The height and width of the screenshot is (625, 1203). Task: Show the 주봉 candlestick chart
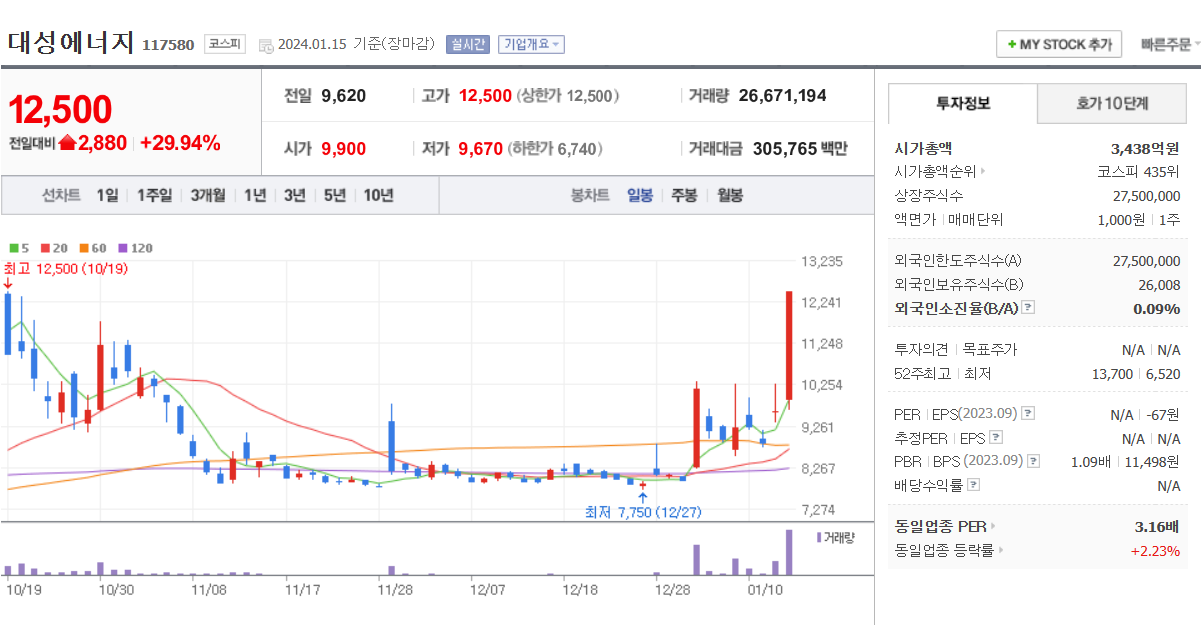684,195
